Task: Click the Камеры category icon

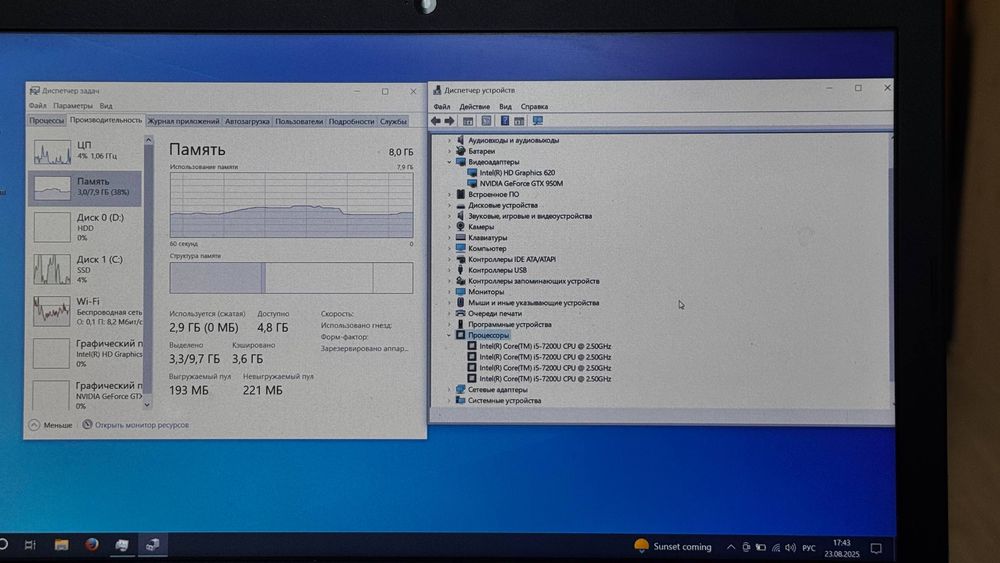Action: tap(460, 226)
